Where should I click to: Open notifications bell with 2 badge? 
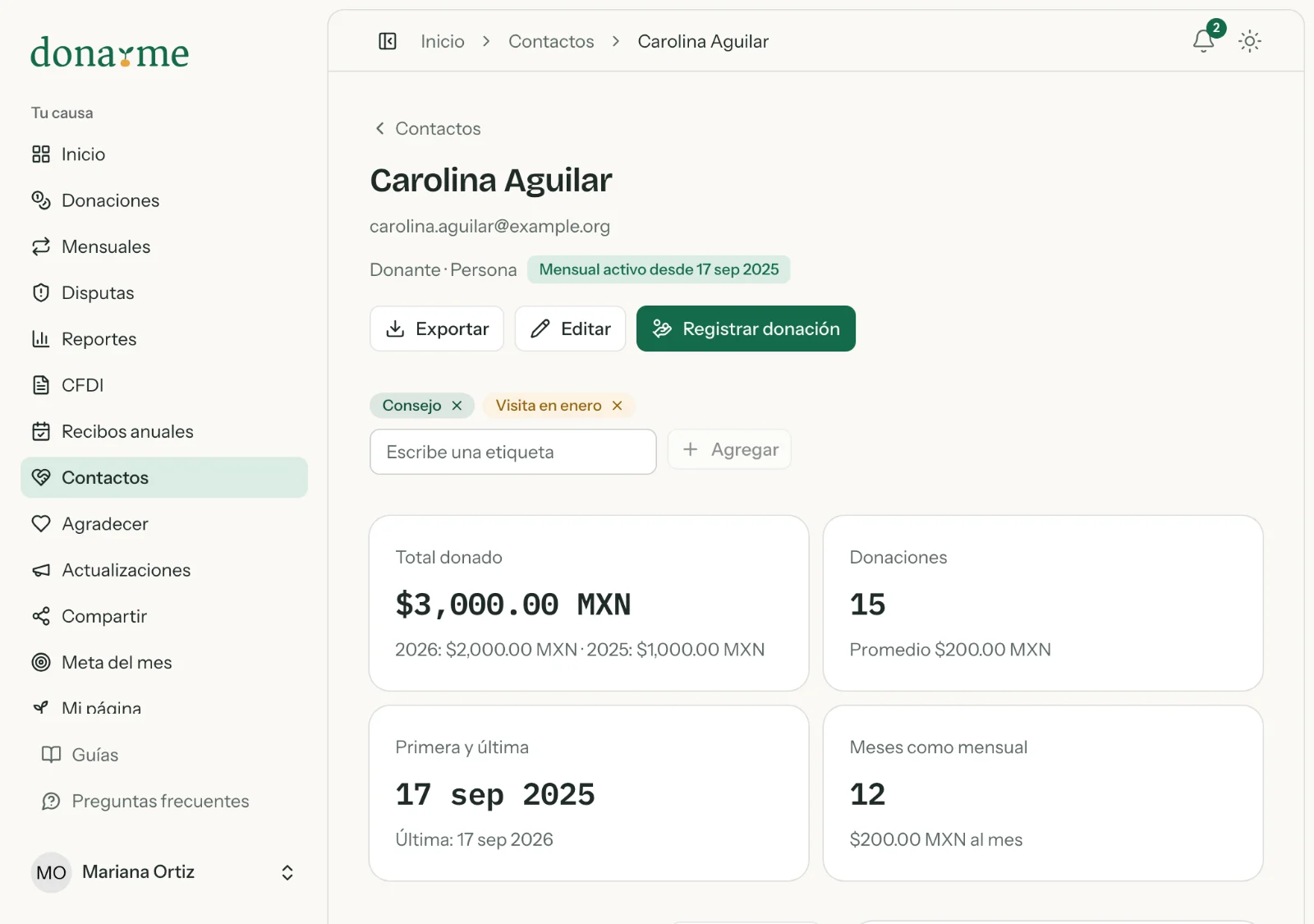pos(1204,40)
